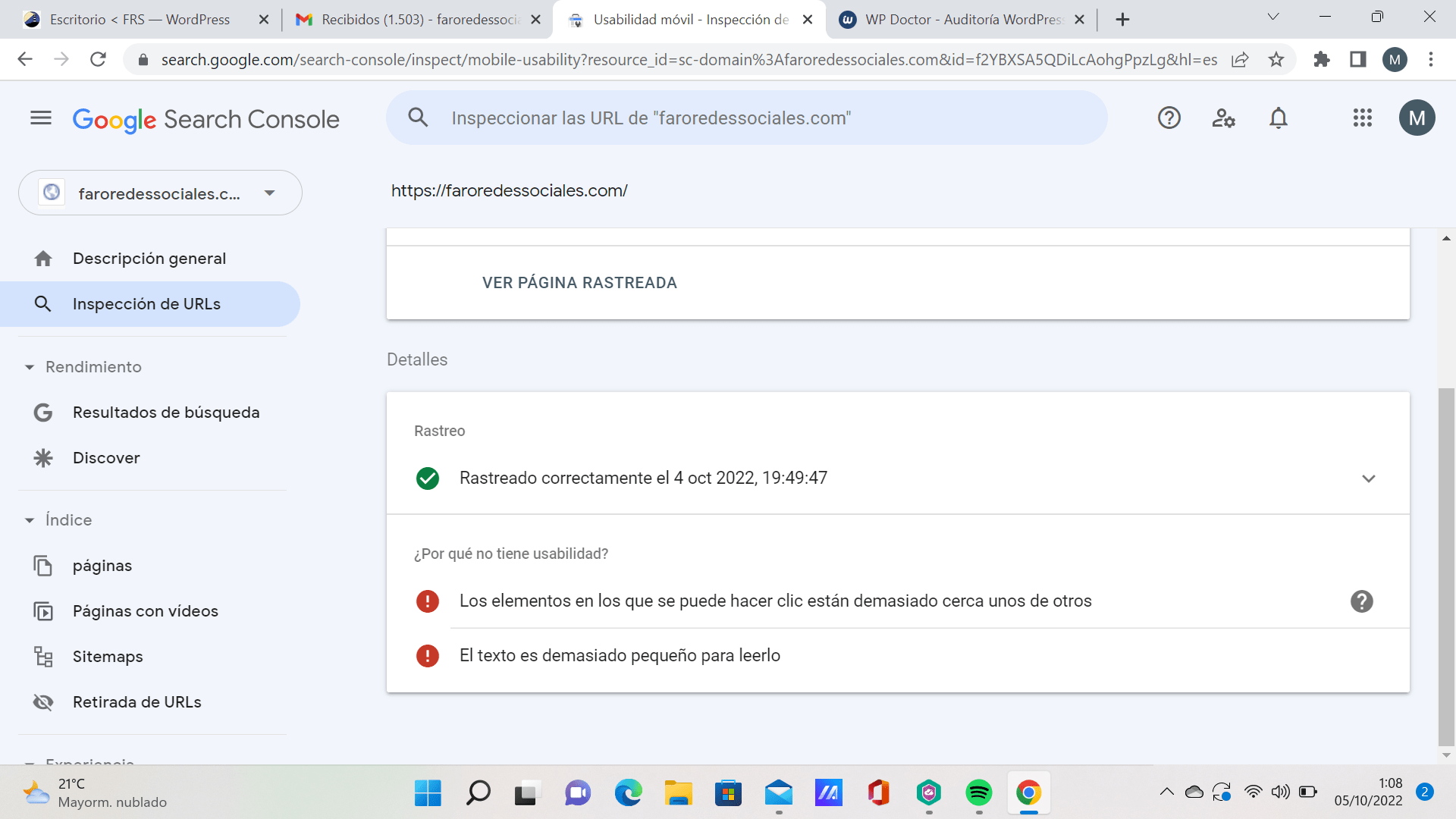Open the Chrome three-dot menu
1456x819 pixels.
tap(1431, 59)
